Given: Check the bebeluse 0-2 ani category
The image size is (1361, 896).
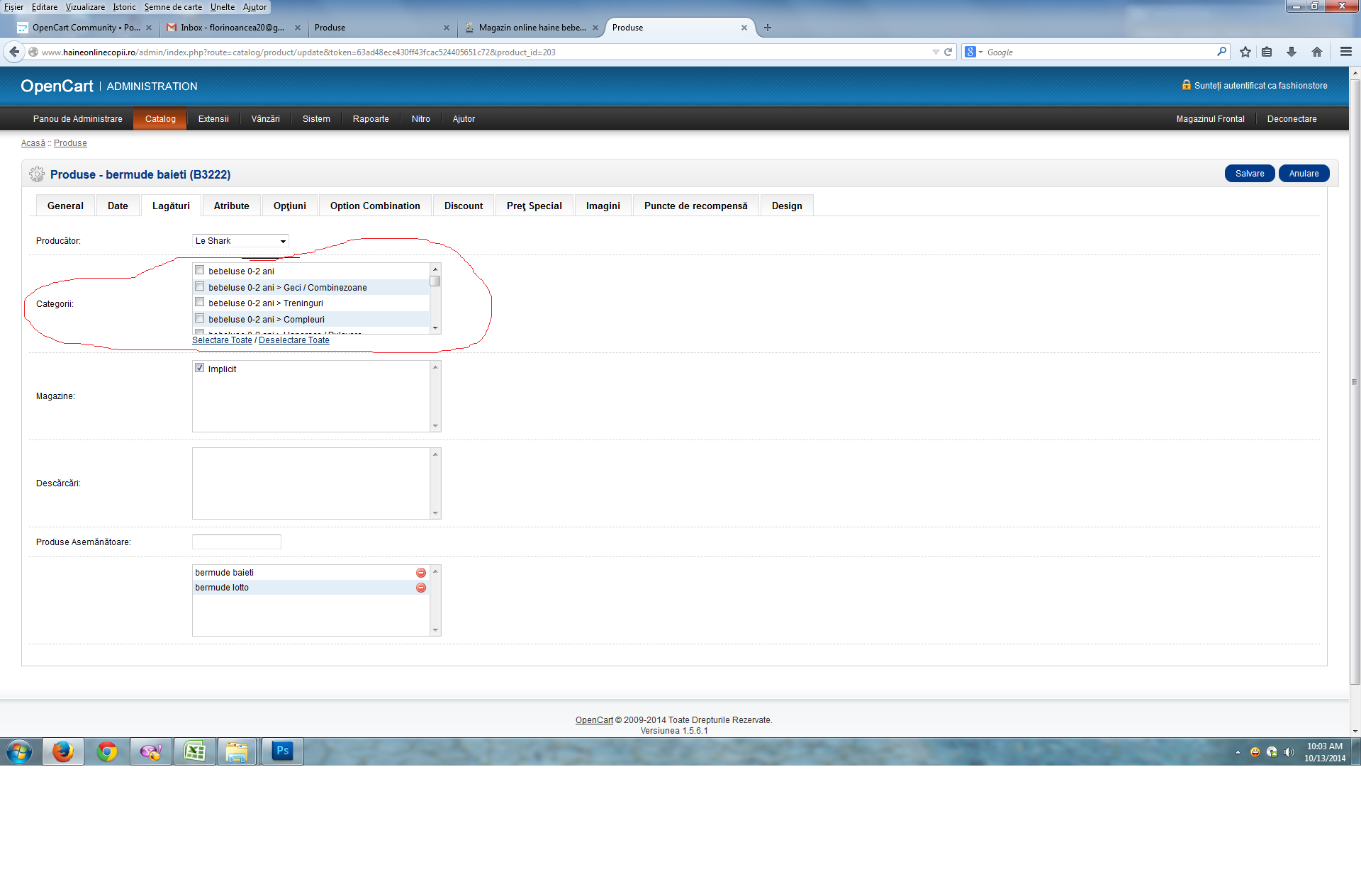Looking at the screenshot, I should [x=200, y=270].
